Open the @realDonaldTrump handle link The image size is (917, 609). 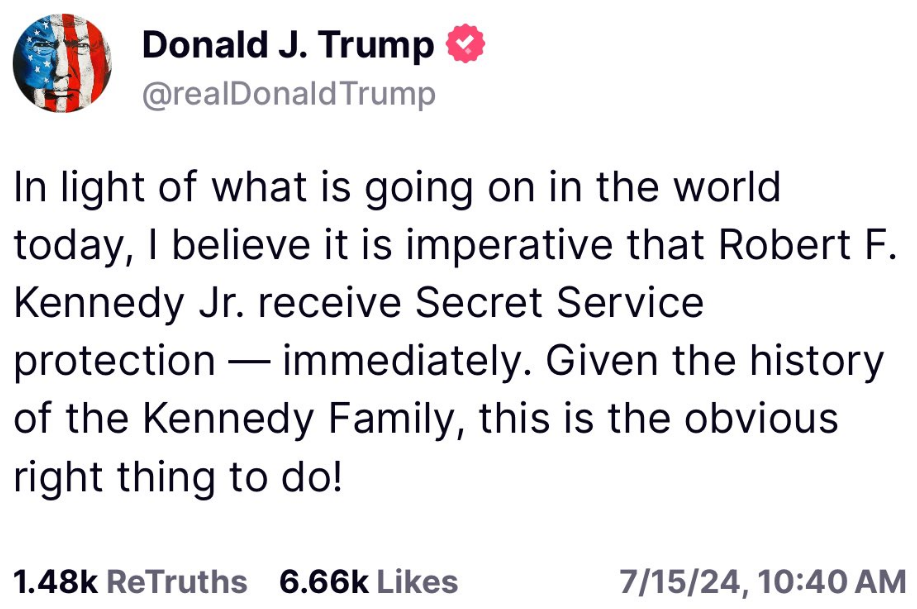289,94
